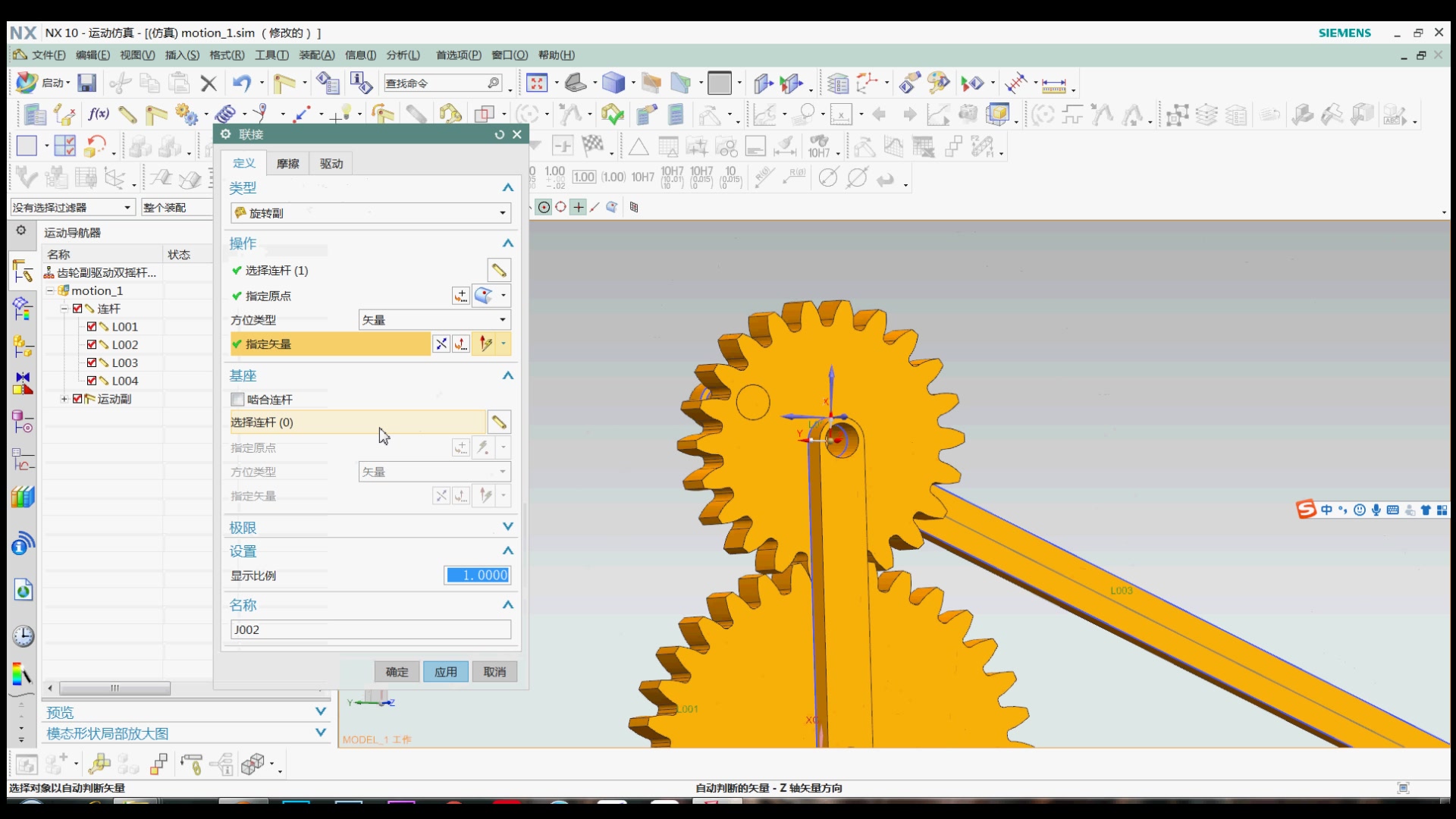Click the 取消 button
Image resolution: width=1456 pixels, height=819 pixels.
(x=494, y=672)
